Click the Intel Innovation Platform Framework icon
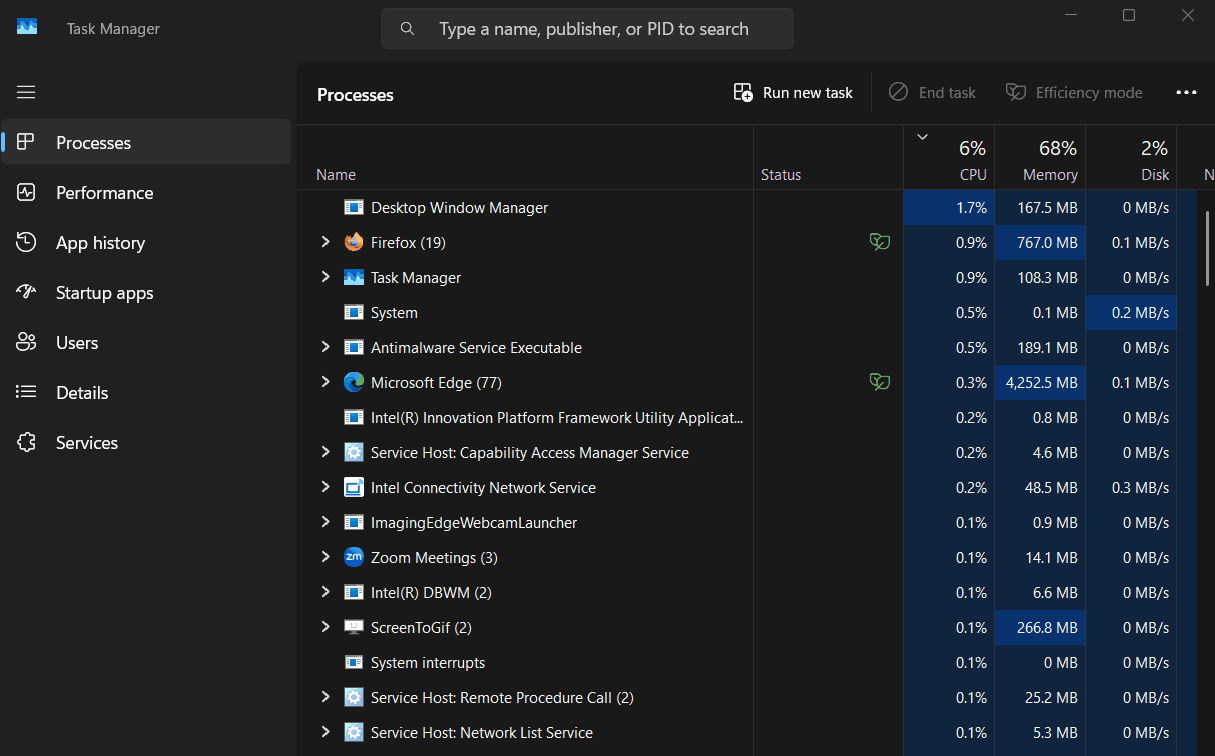1215x756 pixels. (354, 417)
